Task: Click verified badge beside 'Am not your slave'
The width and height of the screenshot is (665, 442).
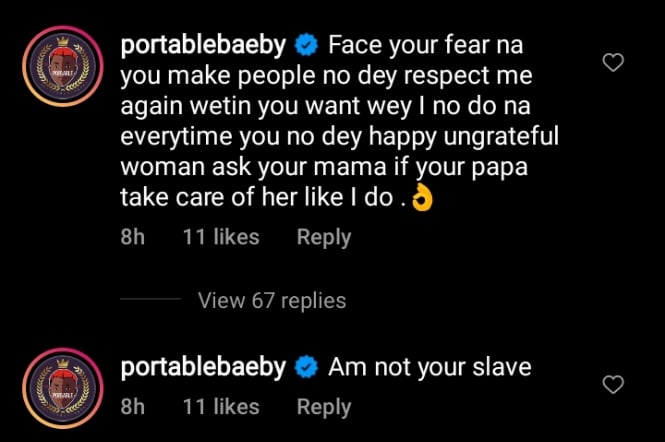Action: [x=308, y=367]
